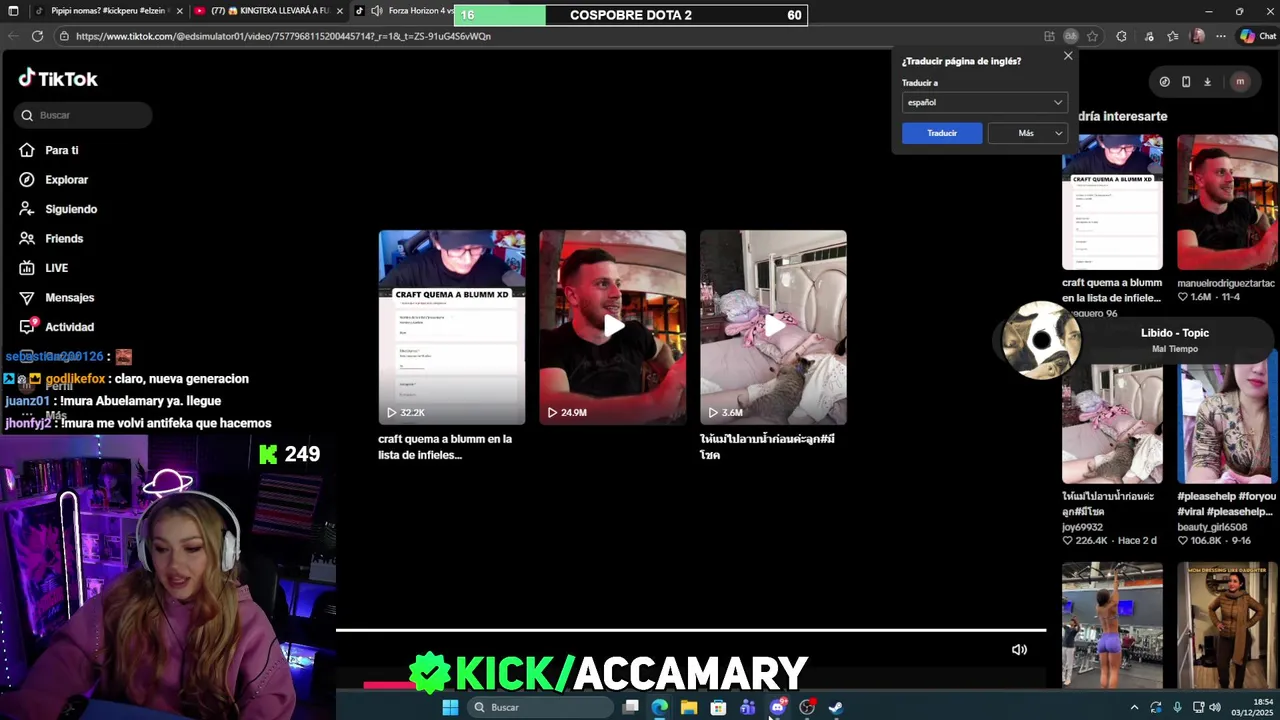Play the craft quema a blumm video

click(x=452, y=327)
